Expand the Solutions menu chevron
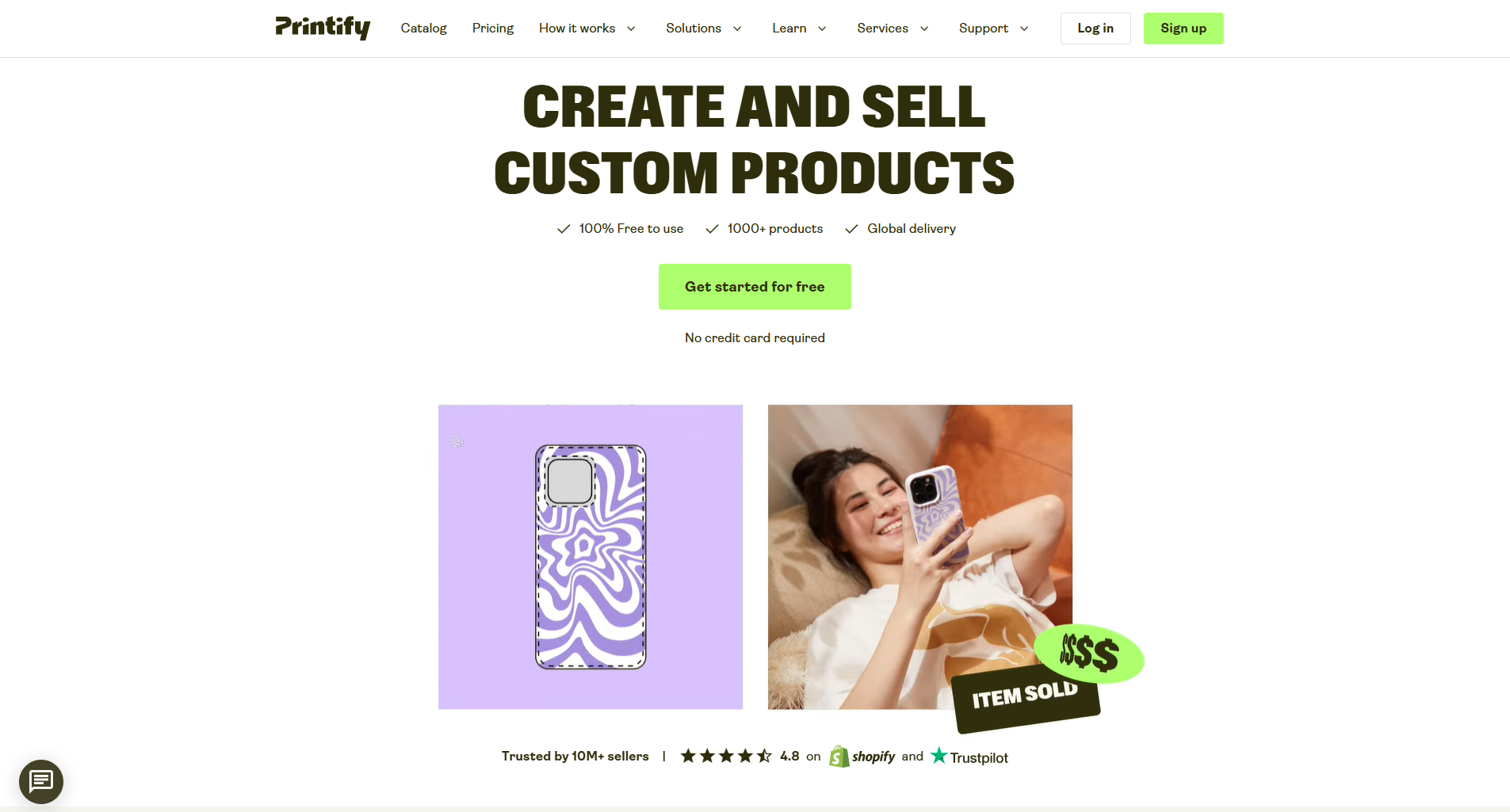The height and width of the screenshot is (812, 1510). pyautogui.click(x=737, y=29)
